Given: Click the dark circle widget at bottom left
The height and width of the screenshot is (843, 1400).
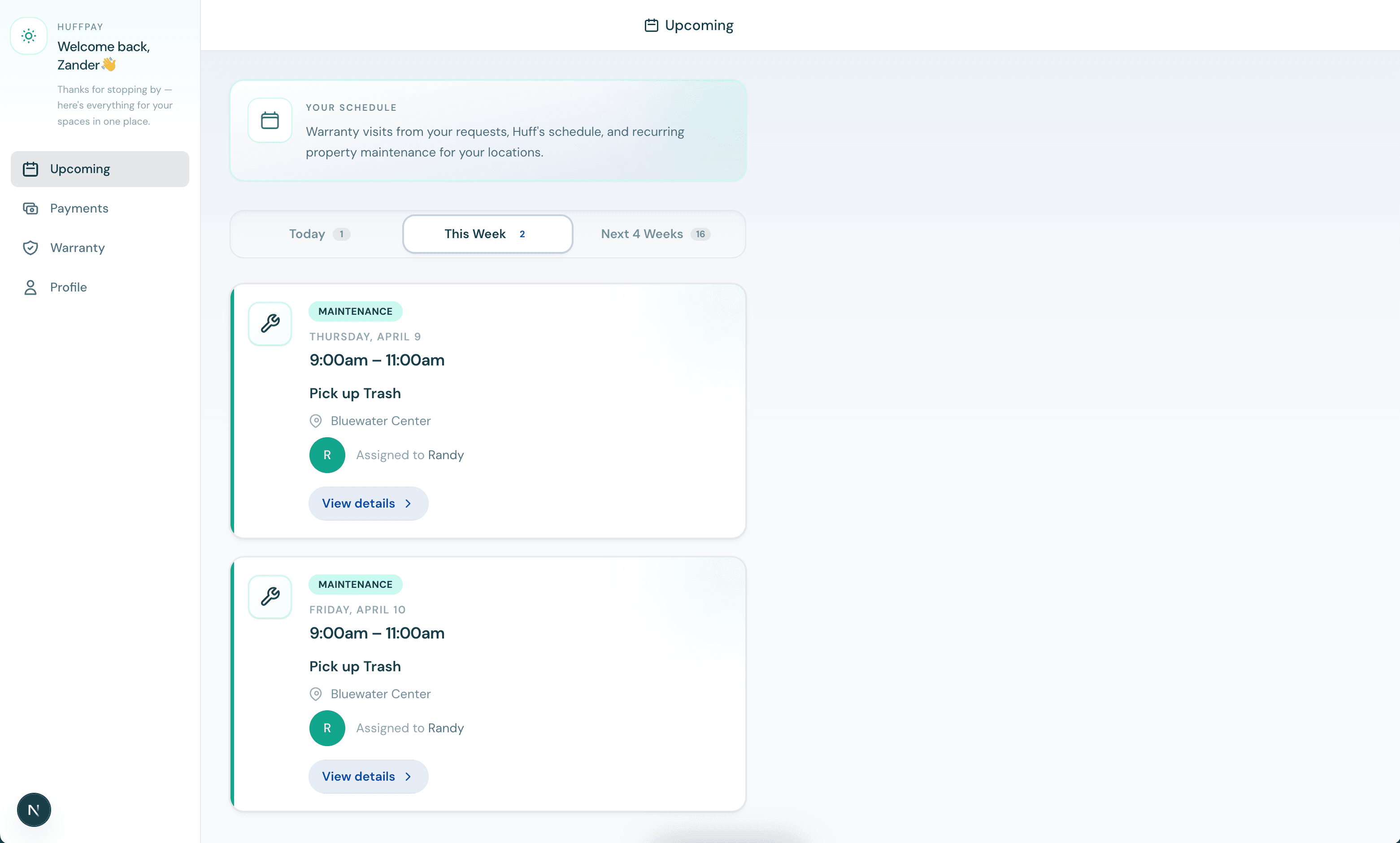Looking at the screenshot, I should [x=34, y=809].
